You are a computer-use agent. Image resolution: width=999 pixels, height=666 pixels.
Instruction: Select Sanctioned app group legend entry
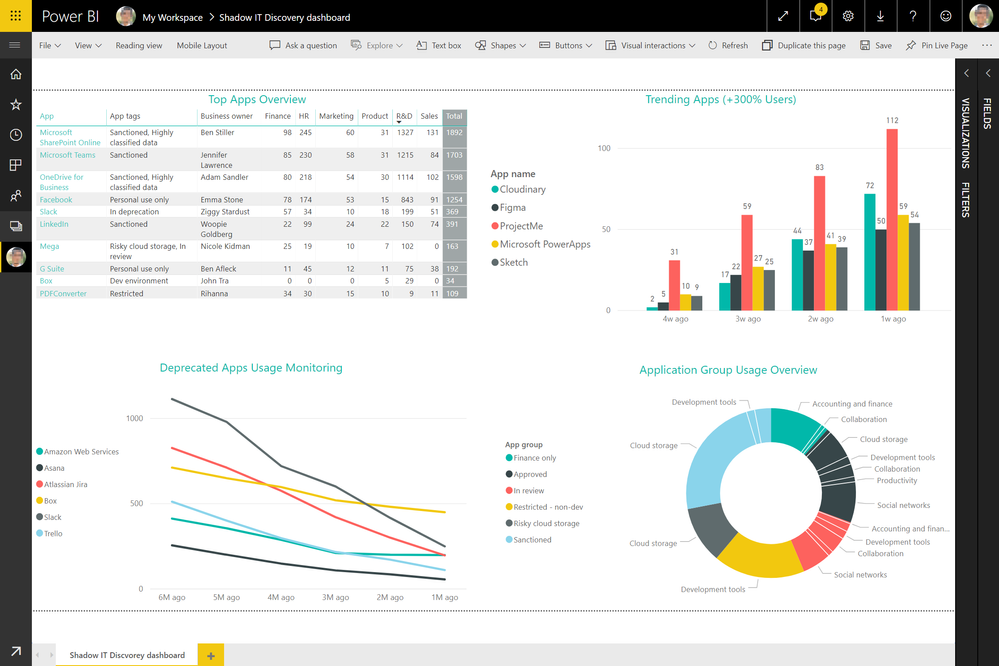click(x=529, y=540)
